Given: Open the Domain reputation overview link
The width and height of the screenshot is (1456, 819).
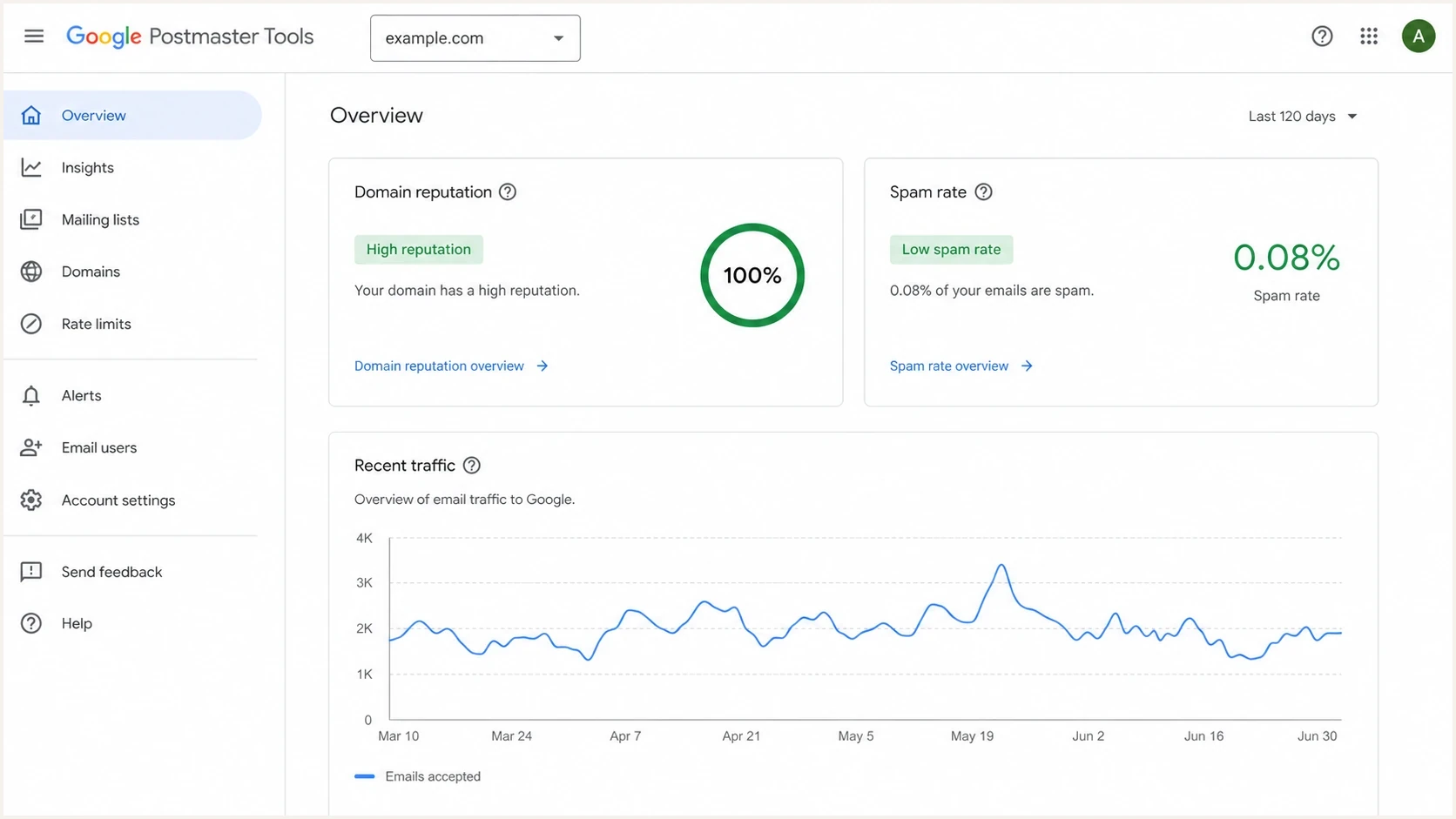Looking at the screenshot, I should click(x=439, y=366).
